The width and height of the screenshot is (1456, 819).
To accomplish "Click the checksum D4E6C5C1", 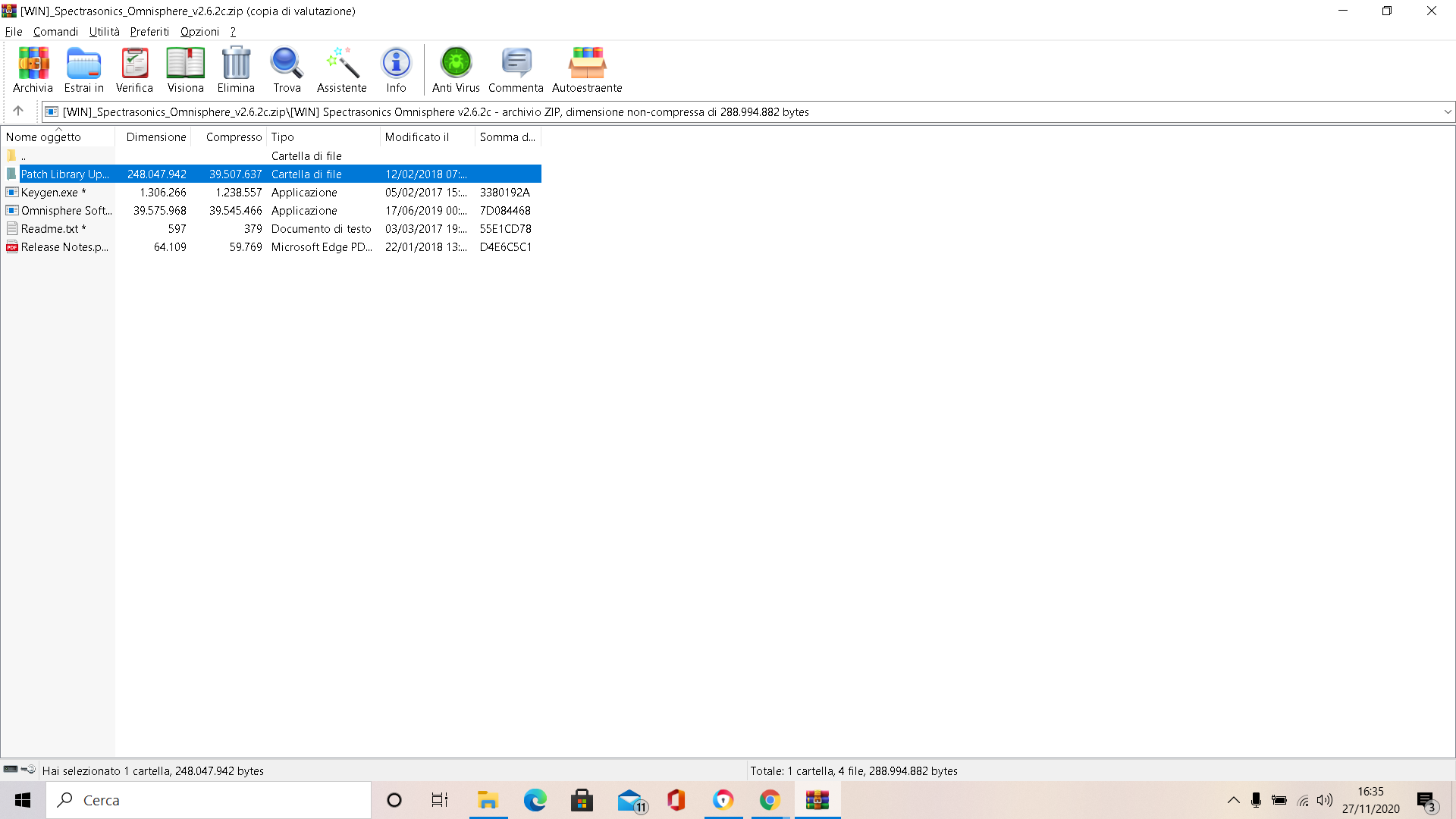I will [505, 246].
